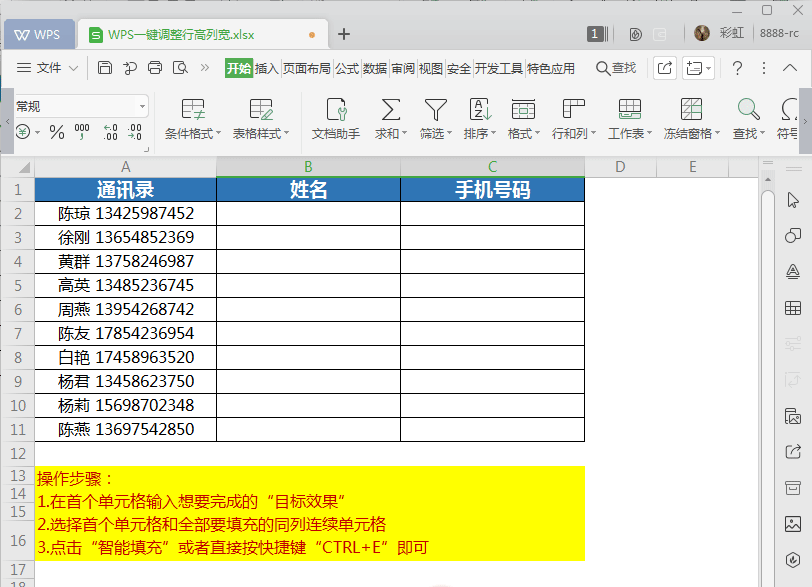Viewport: 812px width, 587px height.
Task: Open the more options vertical dots menu
Action: click(764, 68)
